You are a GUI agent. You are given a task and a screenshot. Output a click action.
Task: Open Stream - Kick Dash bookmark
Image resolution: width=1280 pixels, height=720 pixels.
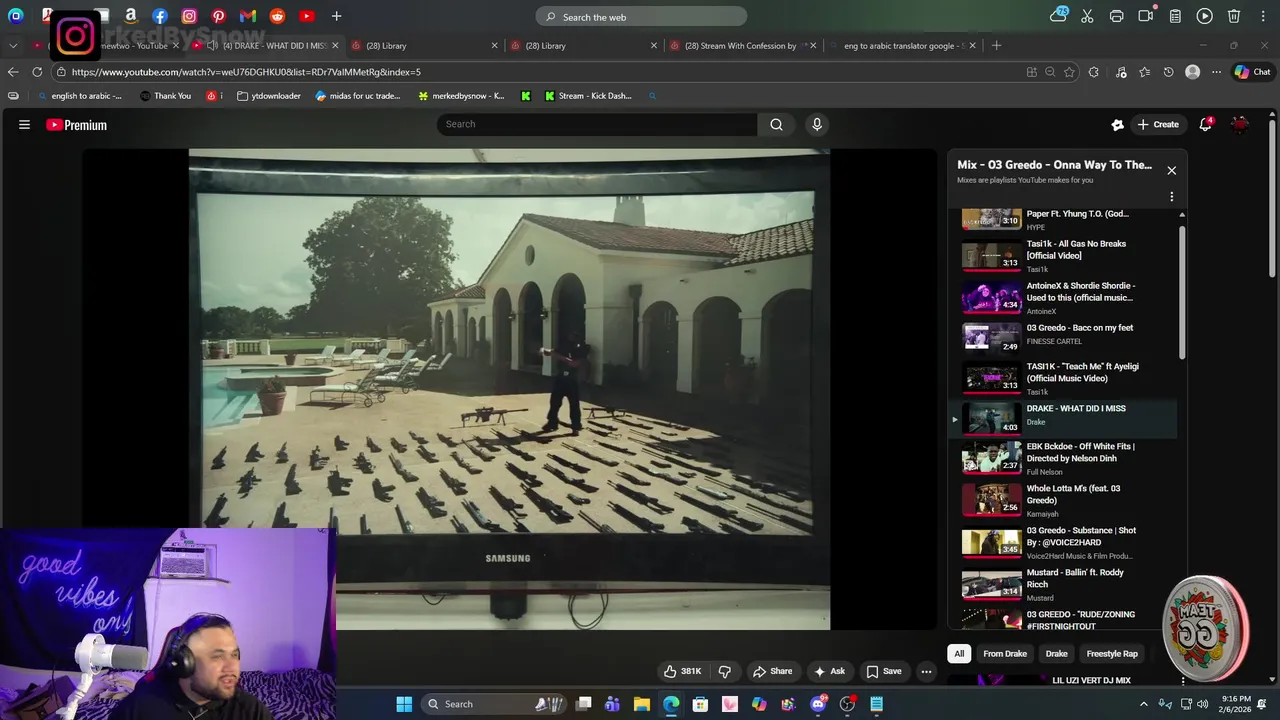click(x=588, y=96)
